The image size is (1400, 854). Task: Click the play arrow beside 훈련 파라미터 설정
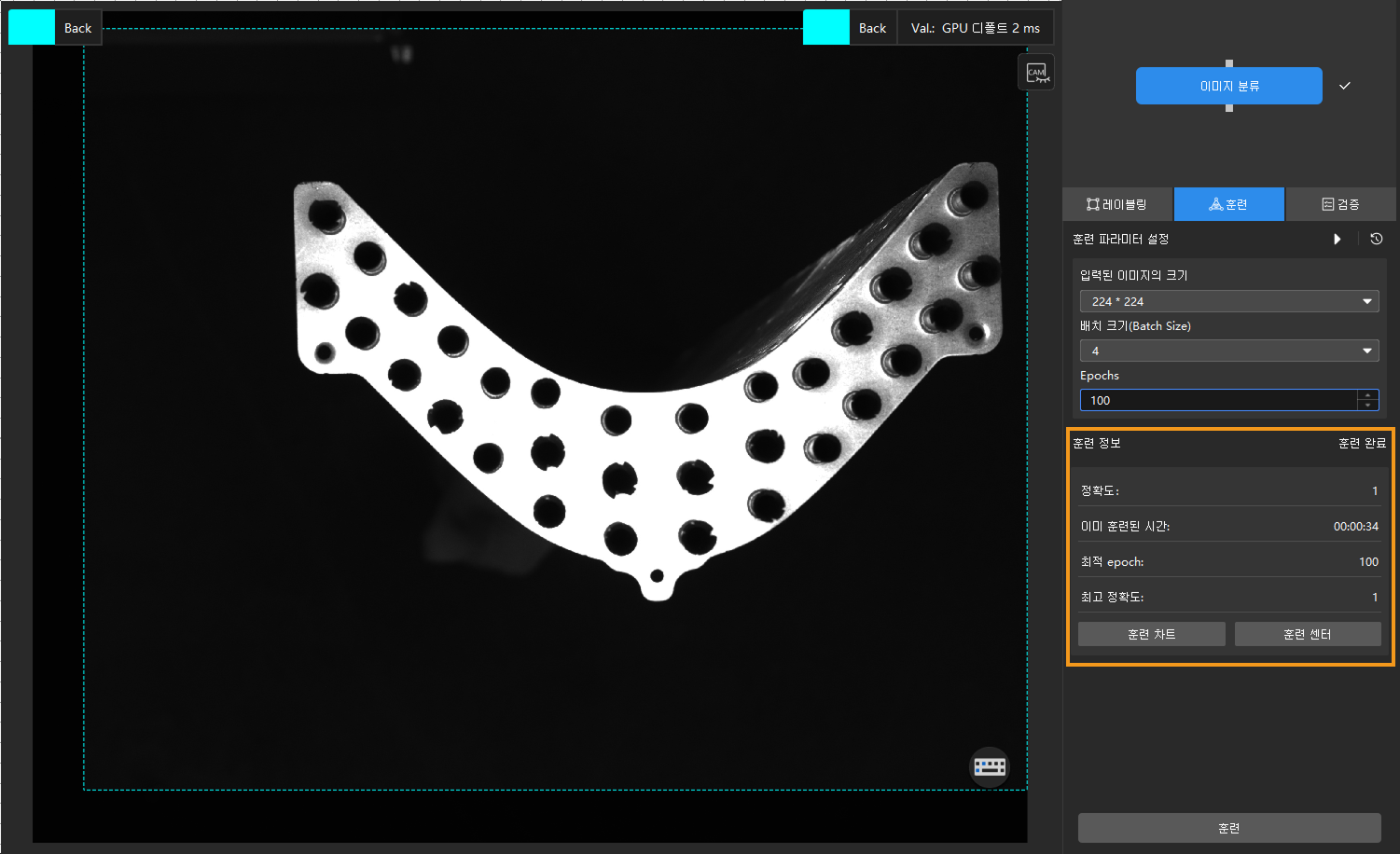point(1338,240)
